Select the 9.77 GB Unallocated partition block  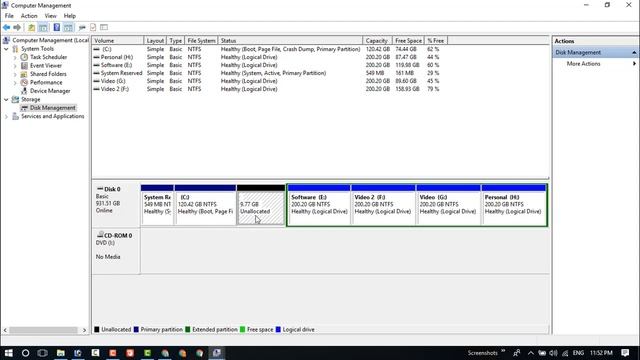tap(261, 205)
